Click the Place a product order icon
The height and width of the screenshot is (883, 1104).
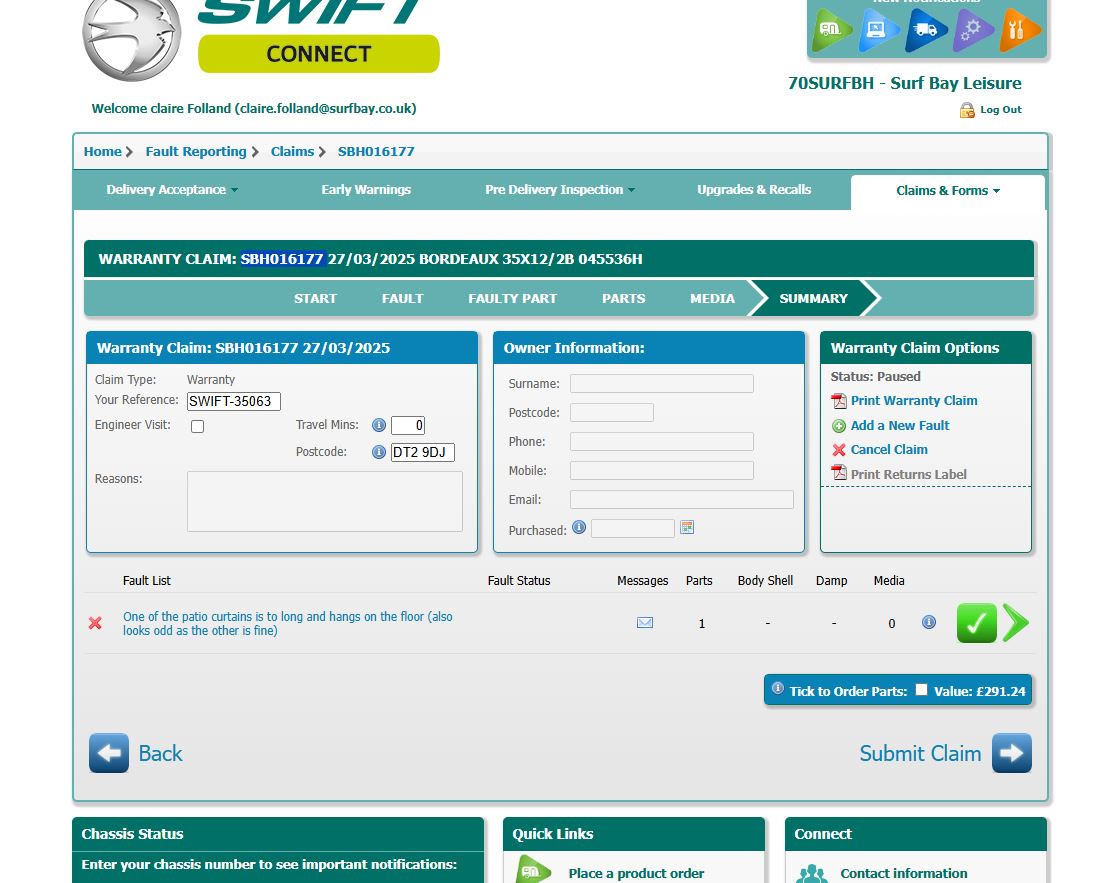(533, 870)
